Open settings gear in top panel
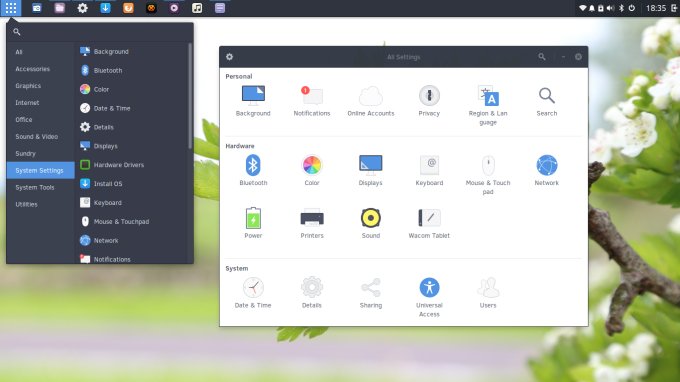The width and height of the screenshot is (680, 382). pyautogui.click(x=82, y=8)
